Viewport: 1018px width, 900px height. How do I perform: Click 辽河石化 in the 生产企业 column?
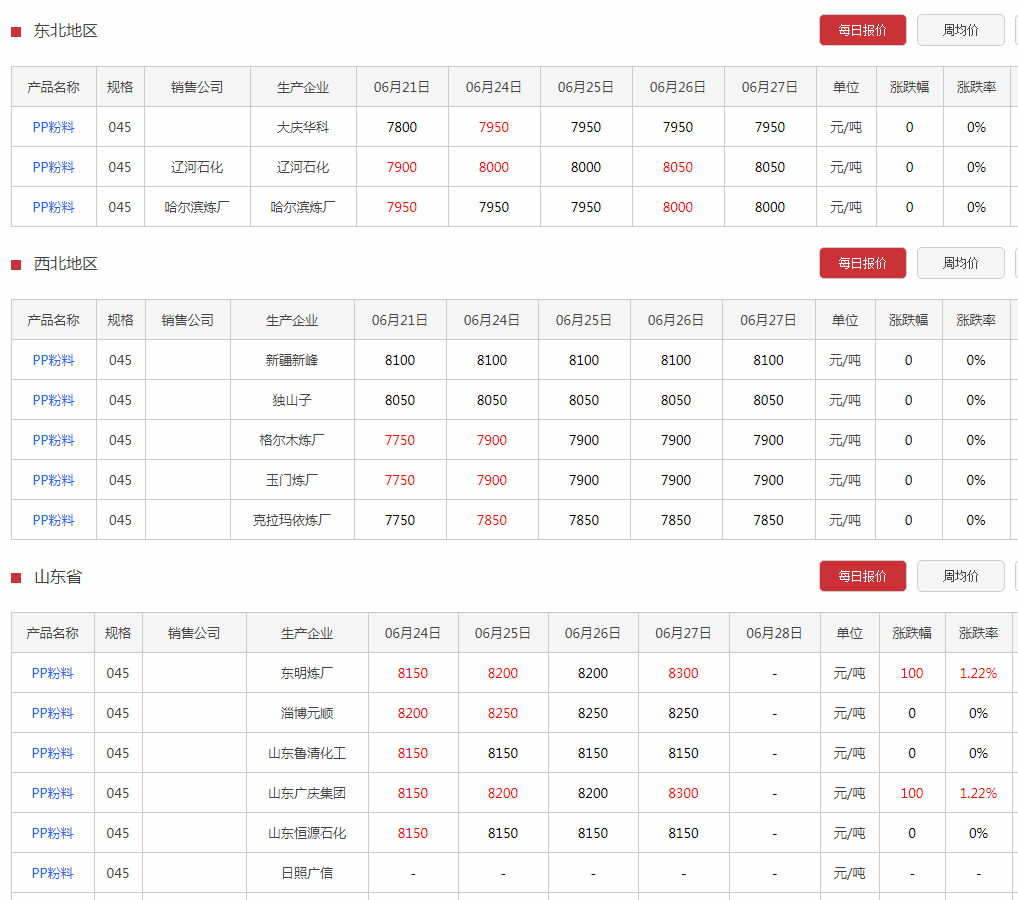click(x=303, y=168)
